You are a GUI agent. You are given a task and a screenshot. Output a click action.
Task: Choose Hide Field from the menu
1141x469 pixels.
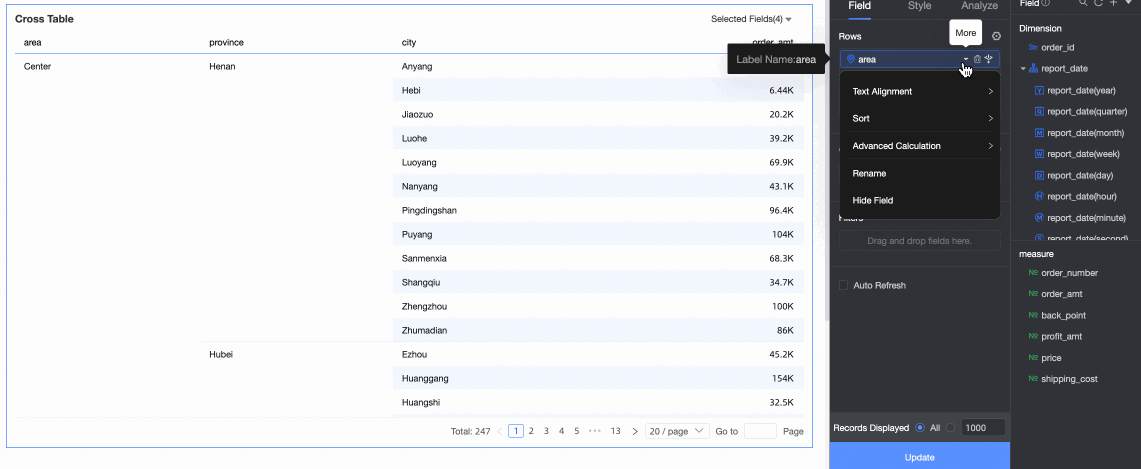[x=873, y=200]
